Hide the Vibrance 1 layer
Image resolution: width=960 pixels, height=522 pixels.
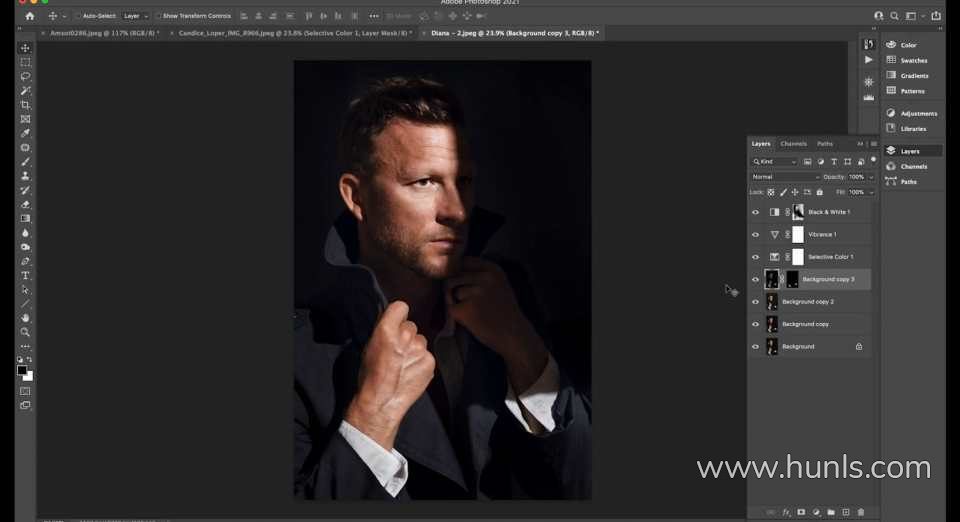click(756, 235)
